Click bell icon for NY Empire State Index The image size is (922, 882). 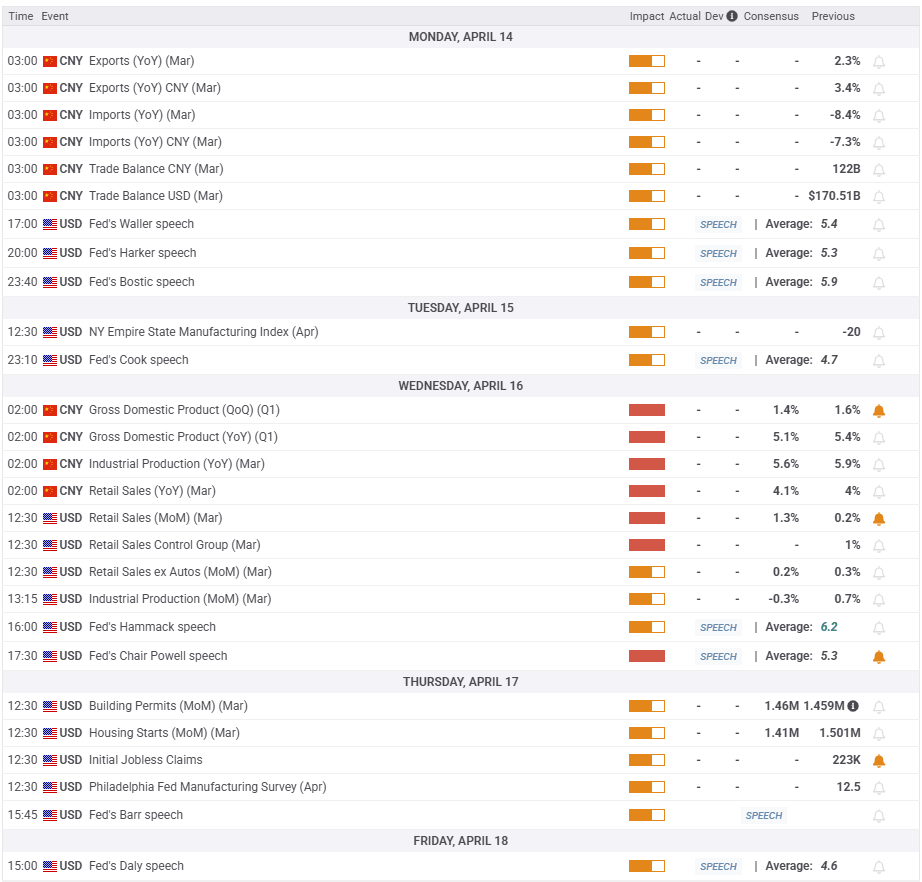[879, 333]
